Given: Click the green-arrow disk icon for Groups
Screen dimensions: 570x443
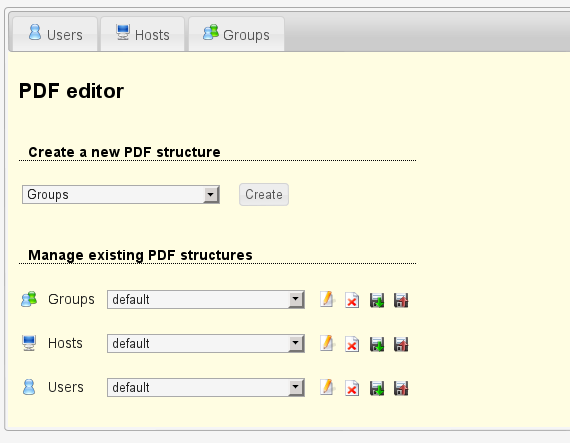Looking at the screenshot, I should (x=377, y=300).
